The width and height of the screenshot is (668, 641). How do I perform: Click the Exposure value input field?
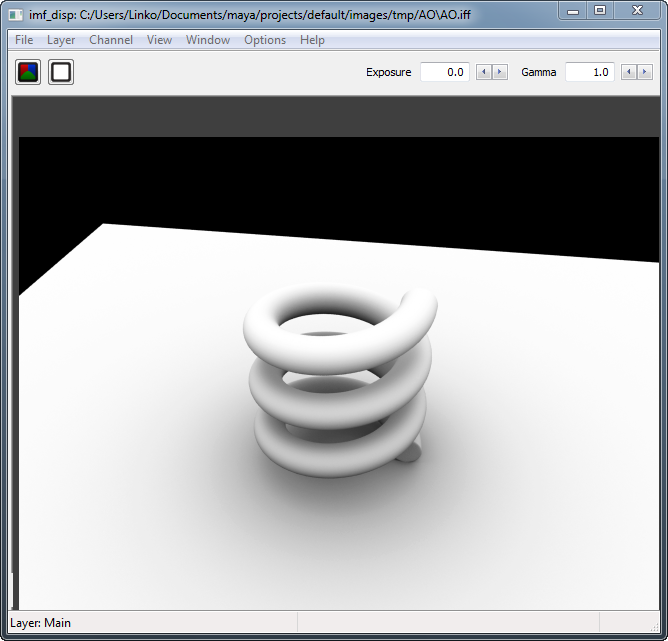445,72
